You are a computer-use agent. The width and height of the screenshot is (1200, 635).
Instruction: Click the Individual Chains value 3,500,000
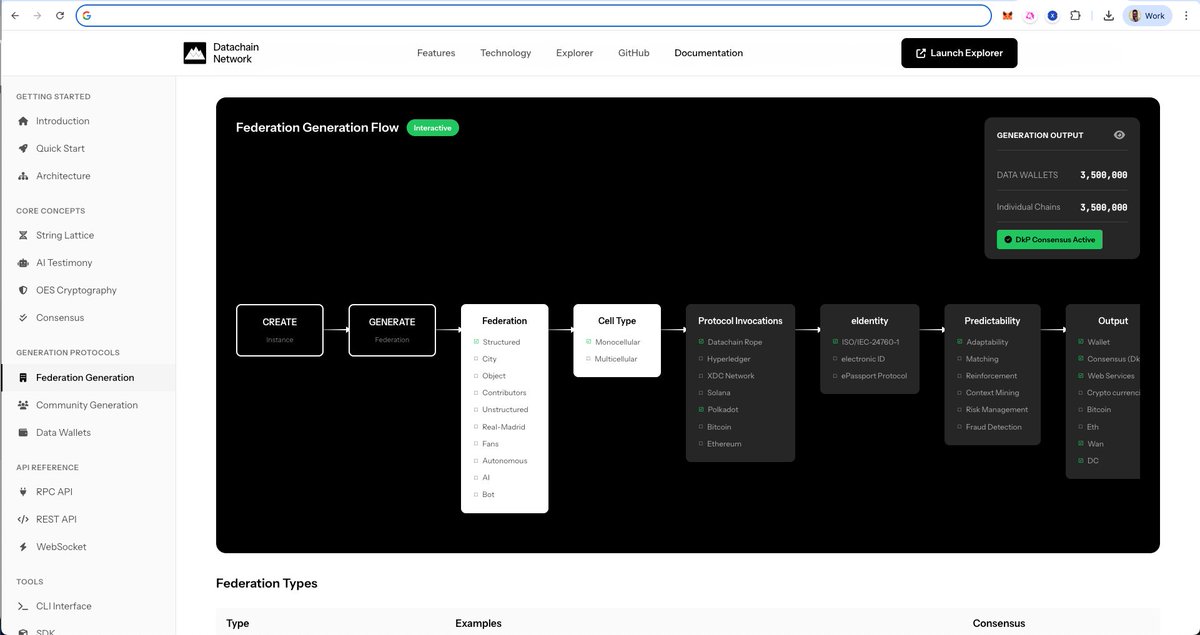point(1104,207)
